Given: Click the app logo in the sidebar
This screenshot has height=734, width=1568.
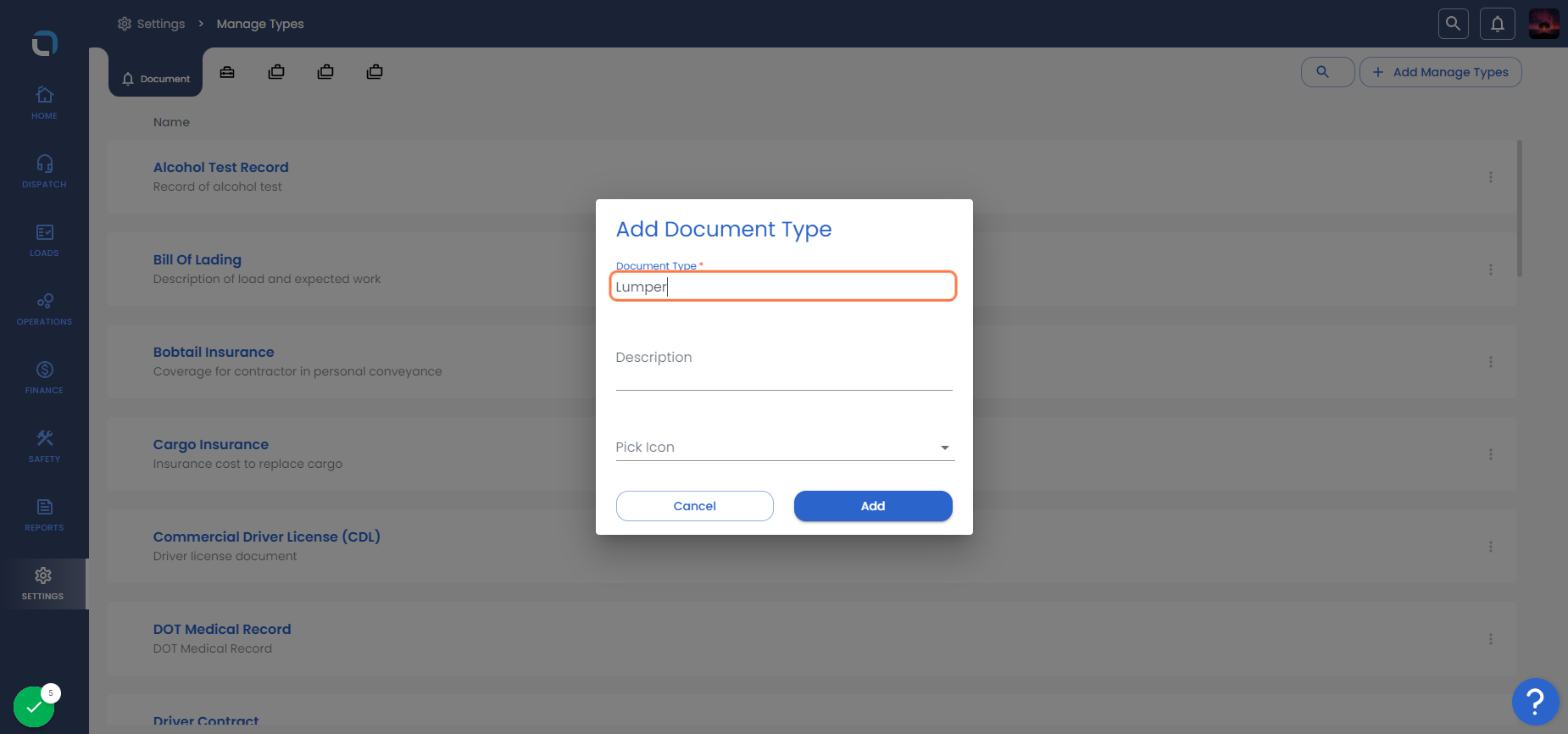Looking at the screenshot, I should coord(44,43).
